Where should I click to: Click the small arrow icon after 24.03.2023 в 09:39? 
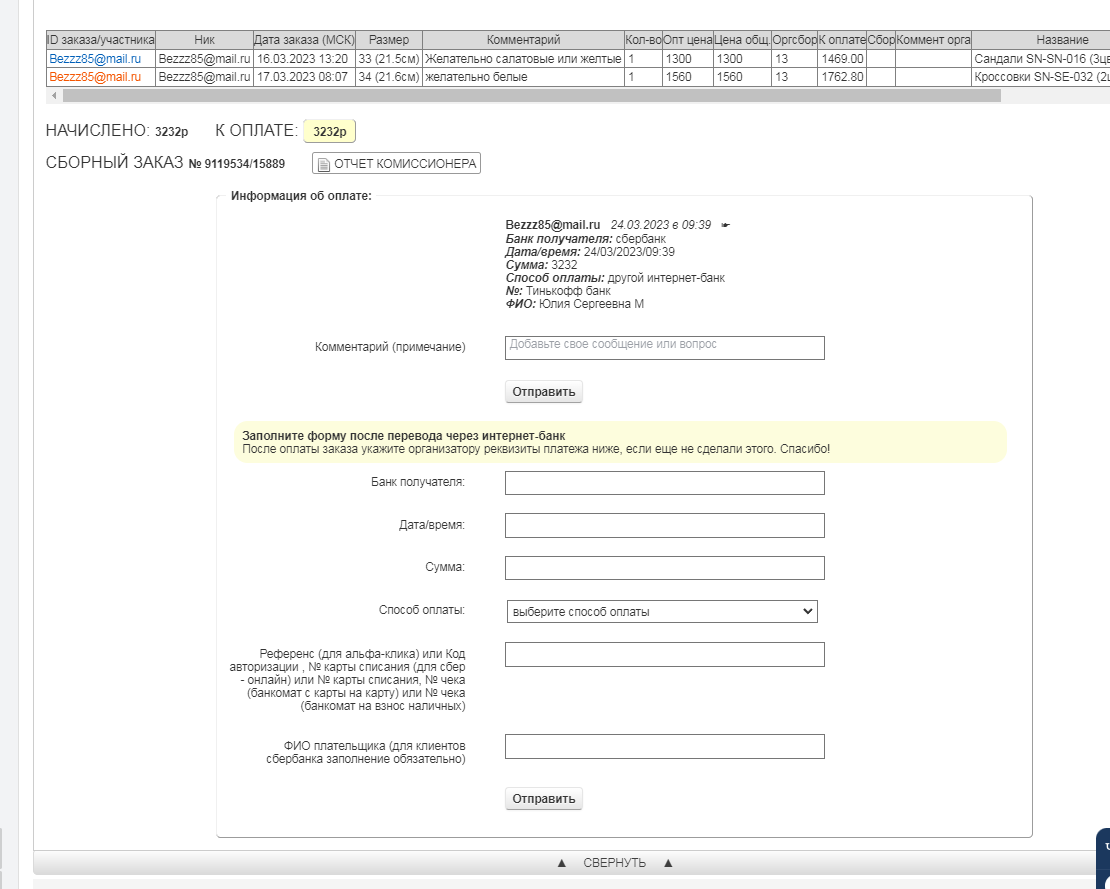(x=725, y=225)
